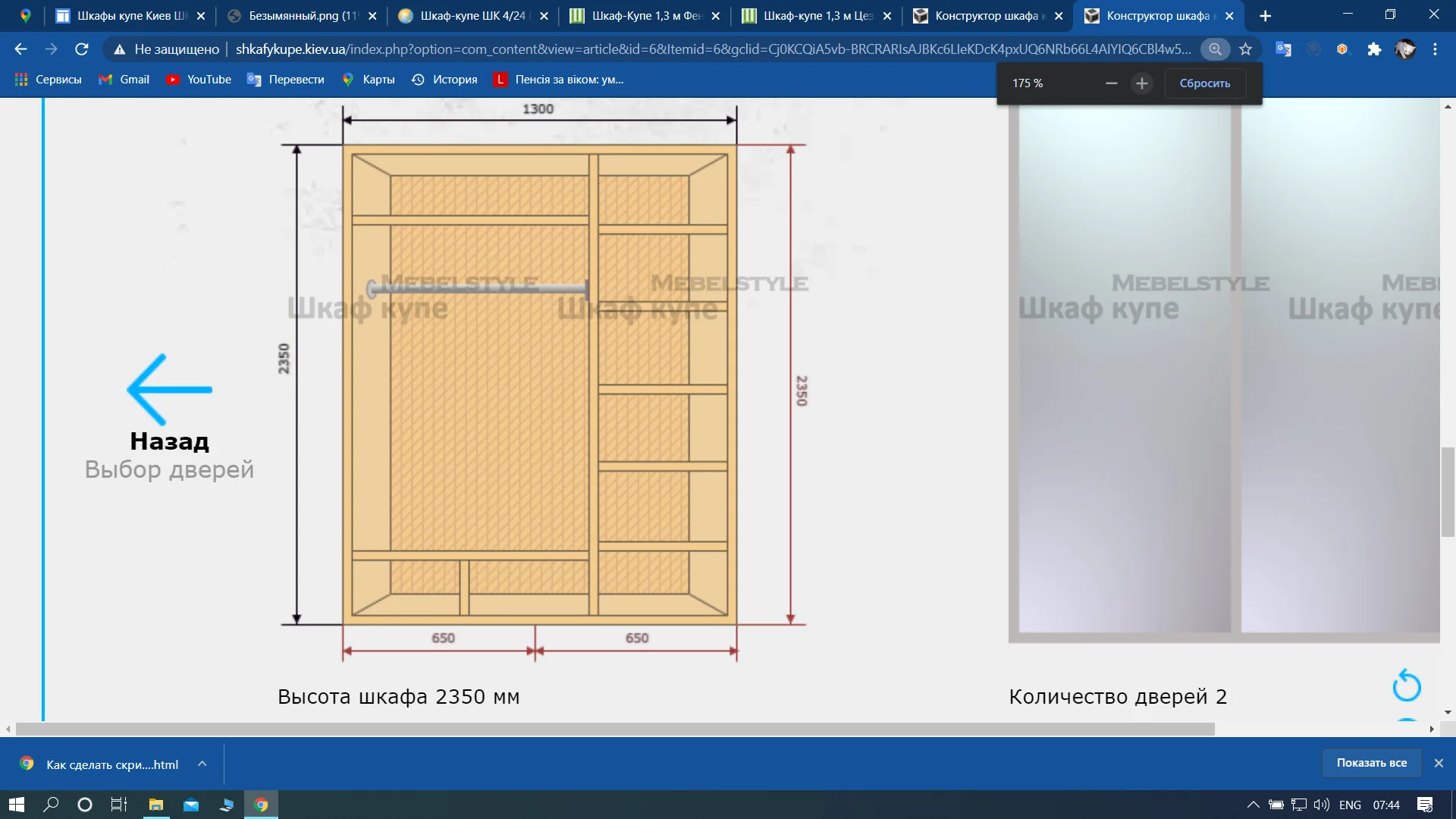Increase zoom with the plus button
Screen dimensions: 1456x819
point(1142,83)
